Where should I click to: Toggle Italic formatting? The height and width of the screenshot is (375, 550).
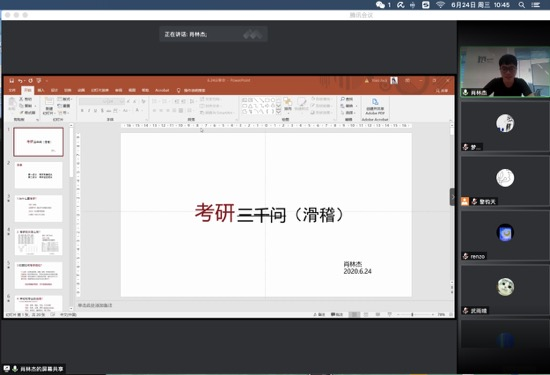tap(89, 111)
